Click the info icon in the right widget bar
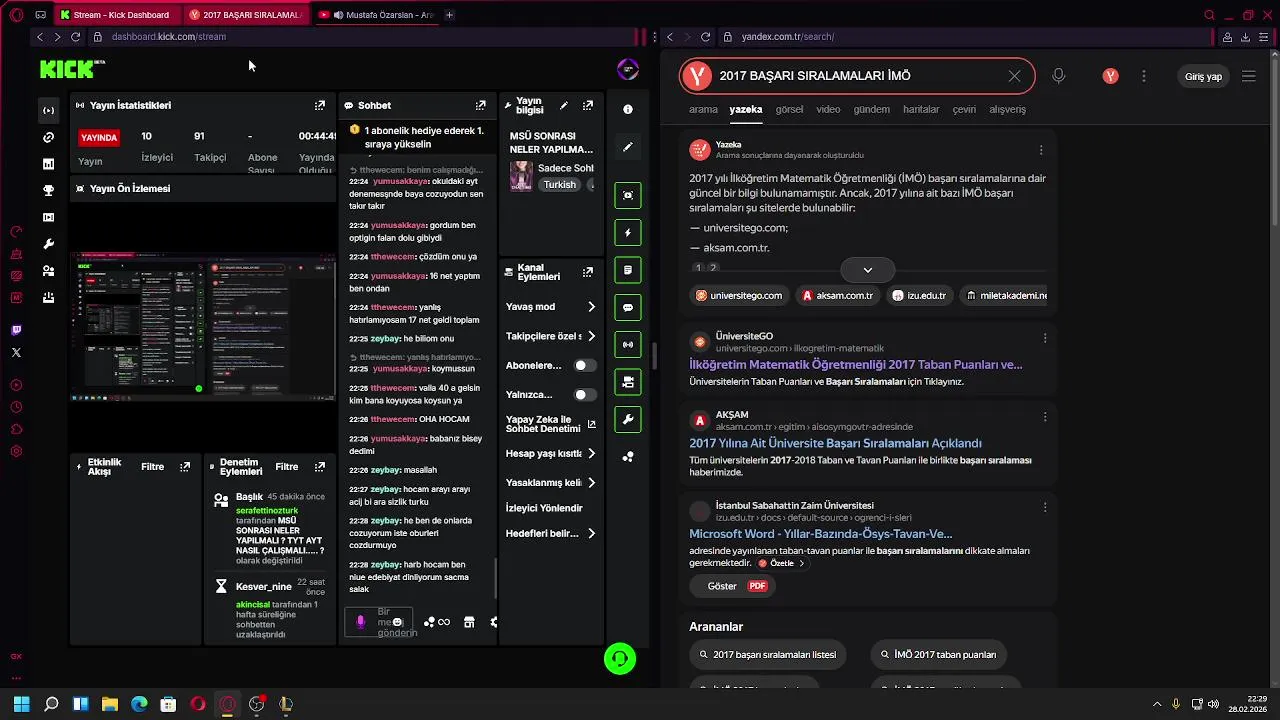The image size is (1280, 720). [628, 109]
